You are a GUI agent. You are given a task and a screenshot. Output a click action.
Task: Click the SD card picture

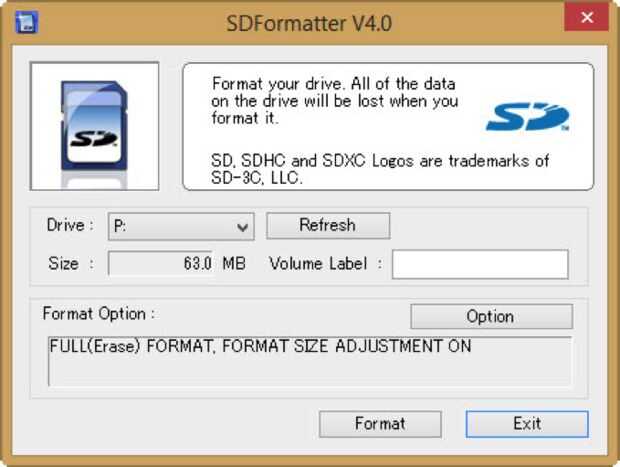95,126
